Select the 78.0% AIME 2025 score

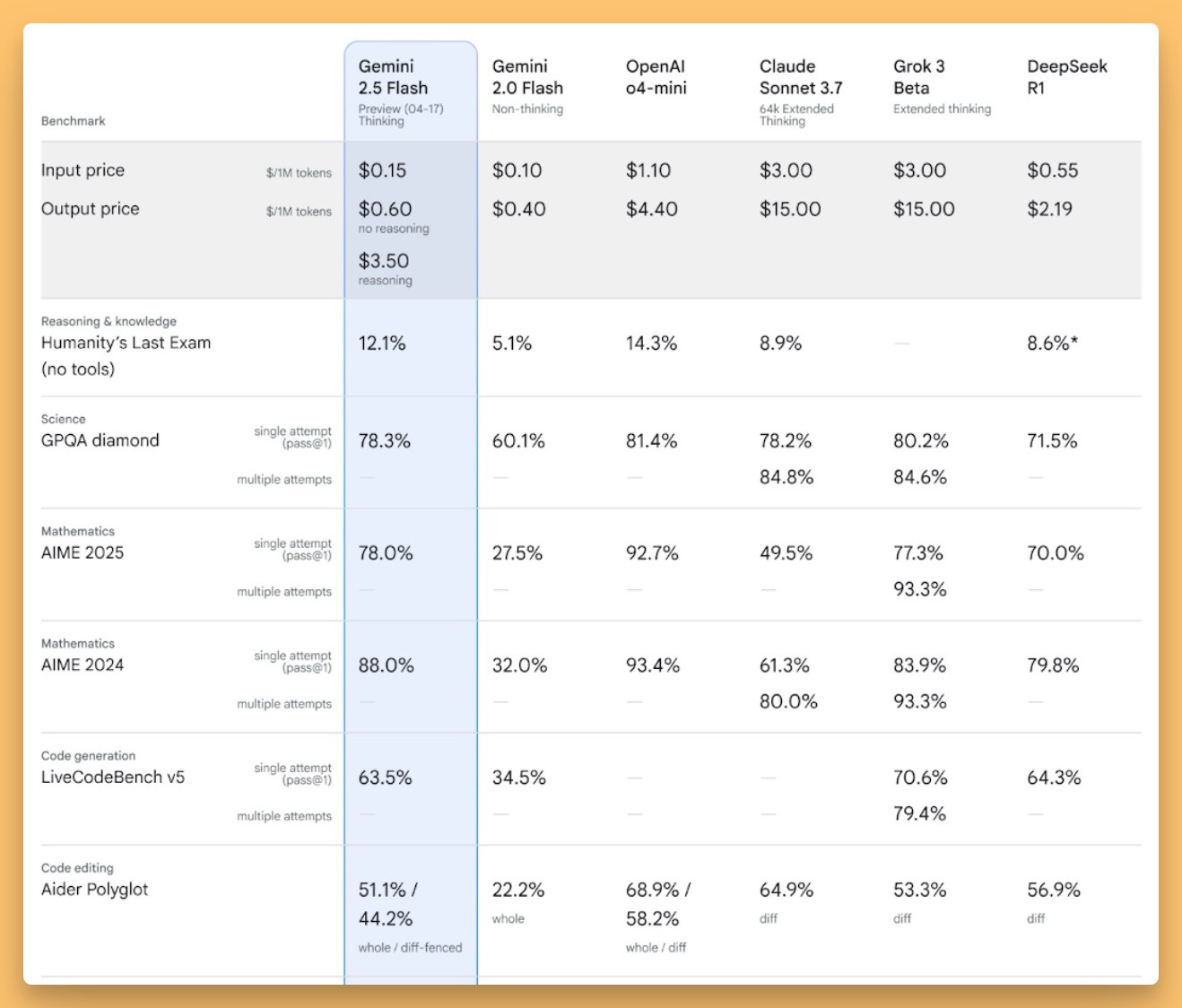[x=386, y=553]
